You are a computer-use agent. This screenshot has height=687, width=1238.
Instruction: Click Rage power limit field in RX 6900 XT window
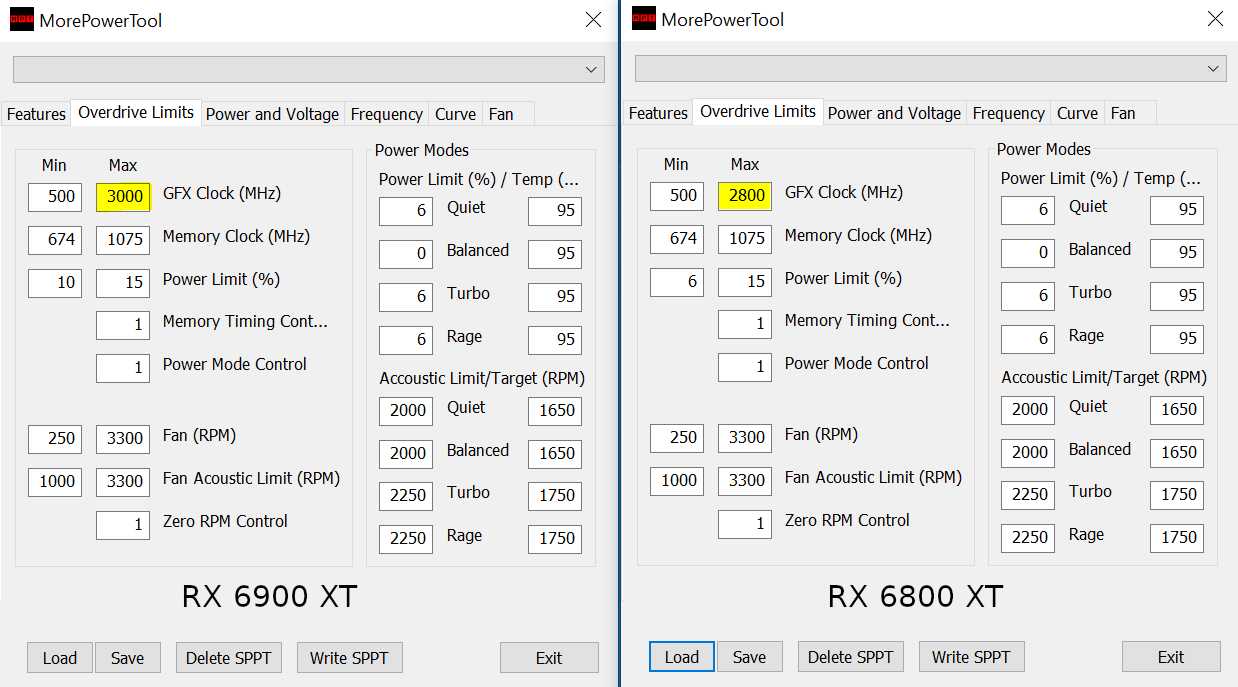pos(406,340)
